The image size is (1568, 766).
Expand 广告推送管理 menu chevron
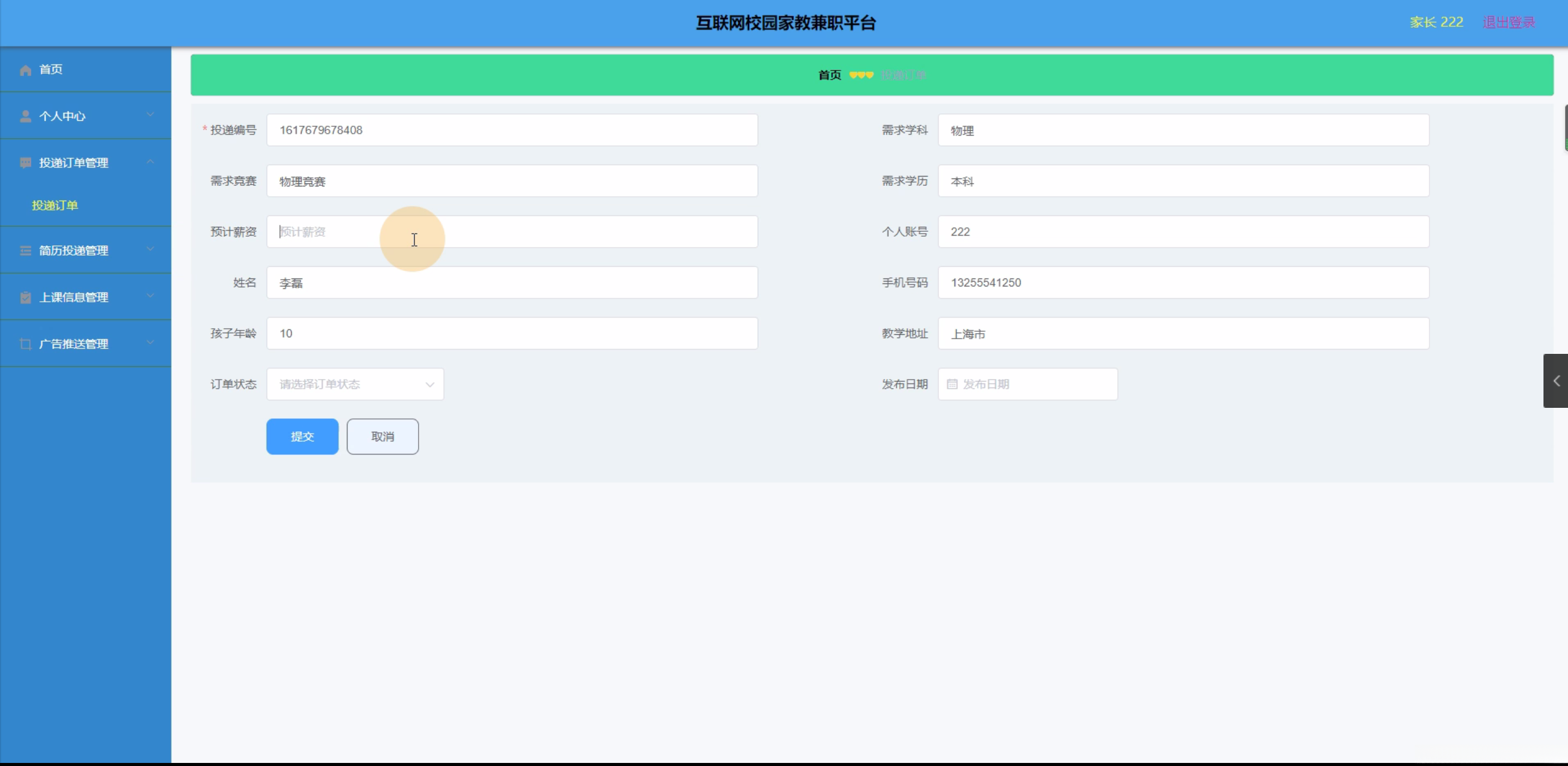pos(150,343)
